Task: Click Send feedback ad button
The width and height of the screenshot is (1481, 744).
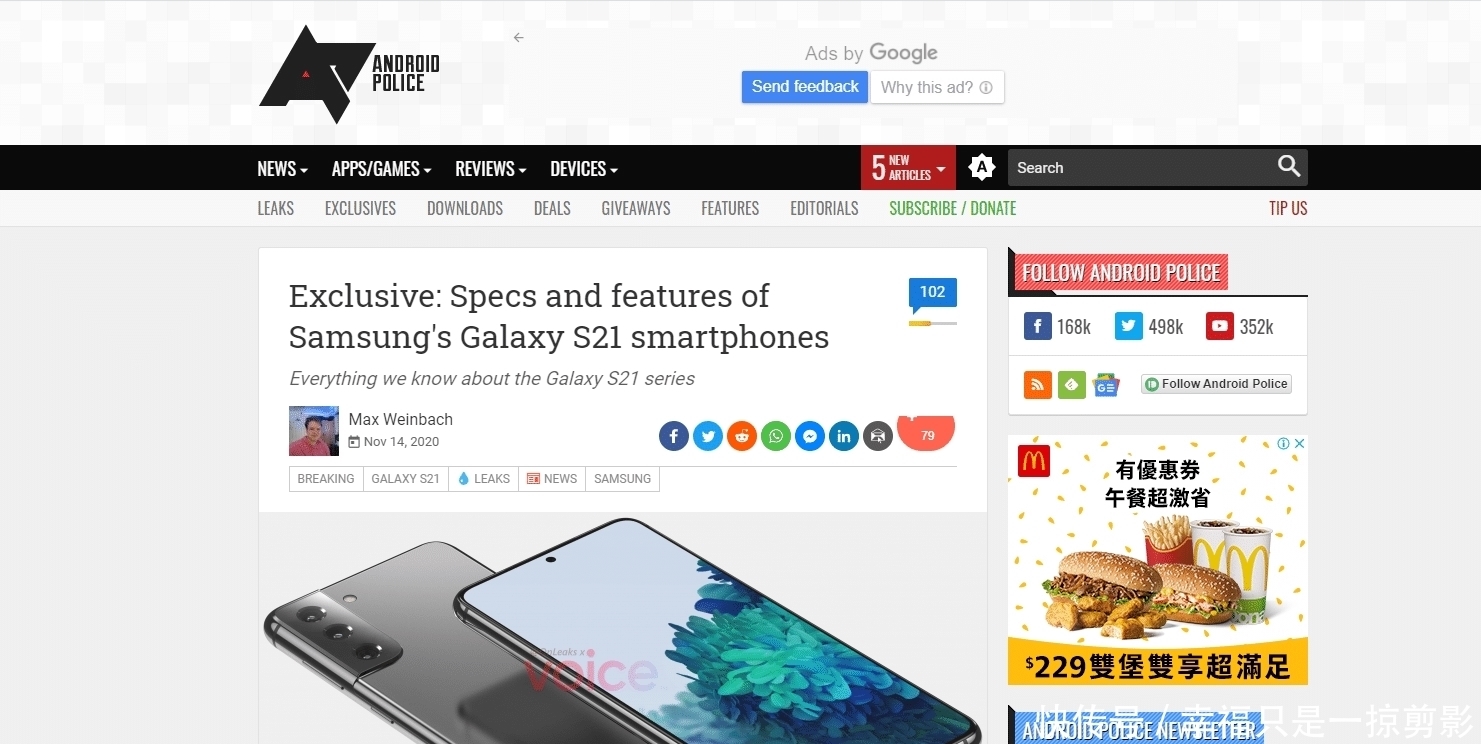Action: click(x=805, y=87)
